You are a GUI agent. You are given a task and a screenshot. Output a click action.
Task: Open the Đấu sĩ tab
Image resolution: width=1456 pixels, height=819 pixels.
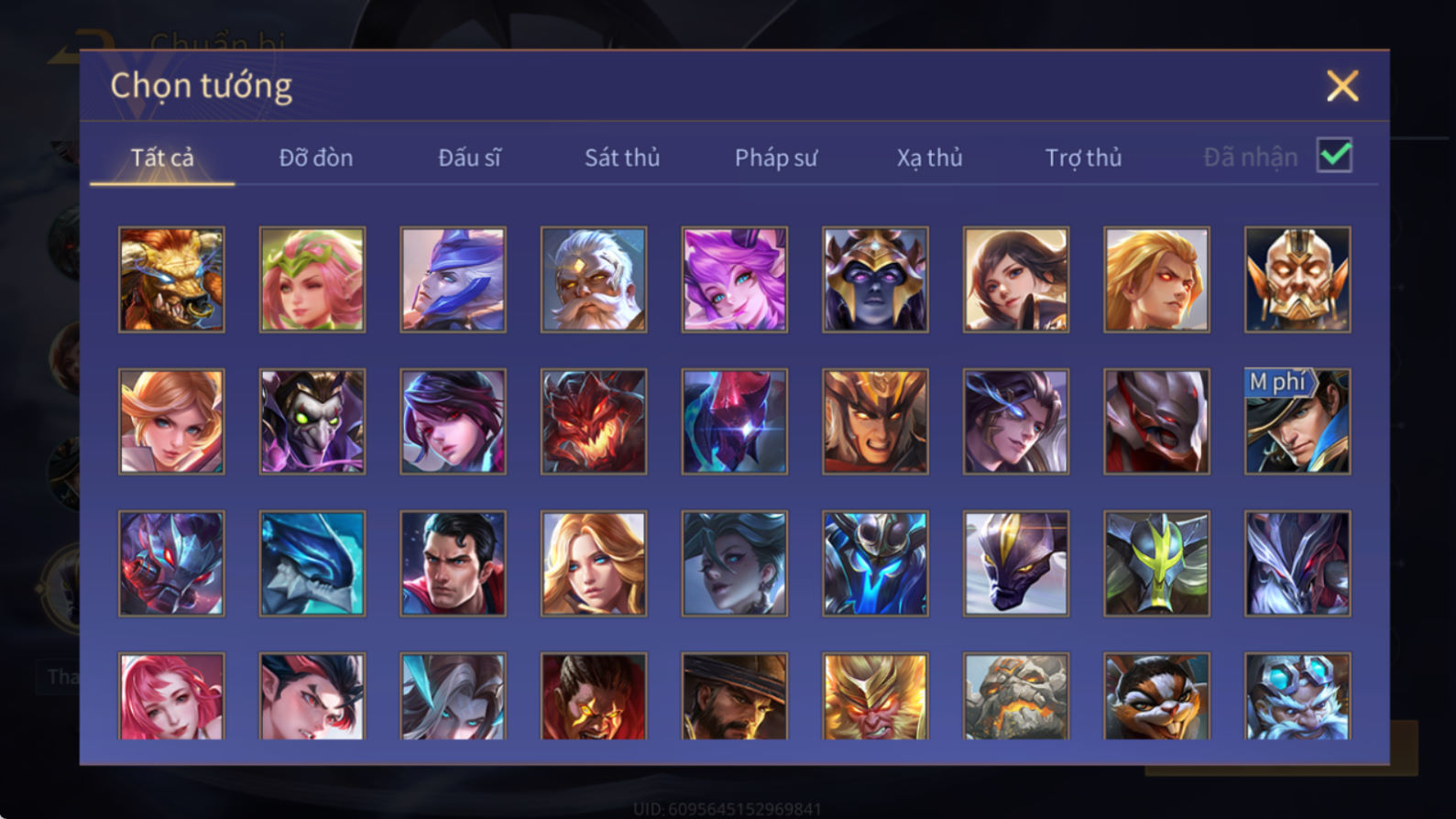pyautogui.click(x=469, y=158)
